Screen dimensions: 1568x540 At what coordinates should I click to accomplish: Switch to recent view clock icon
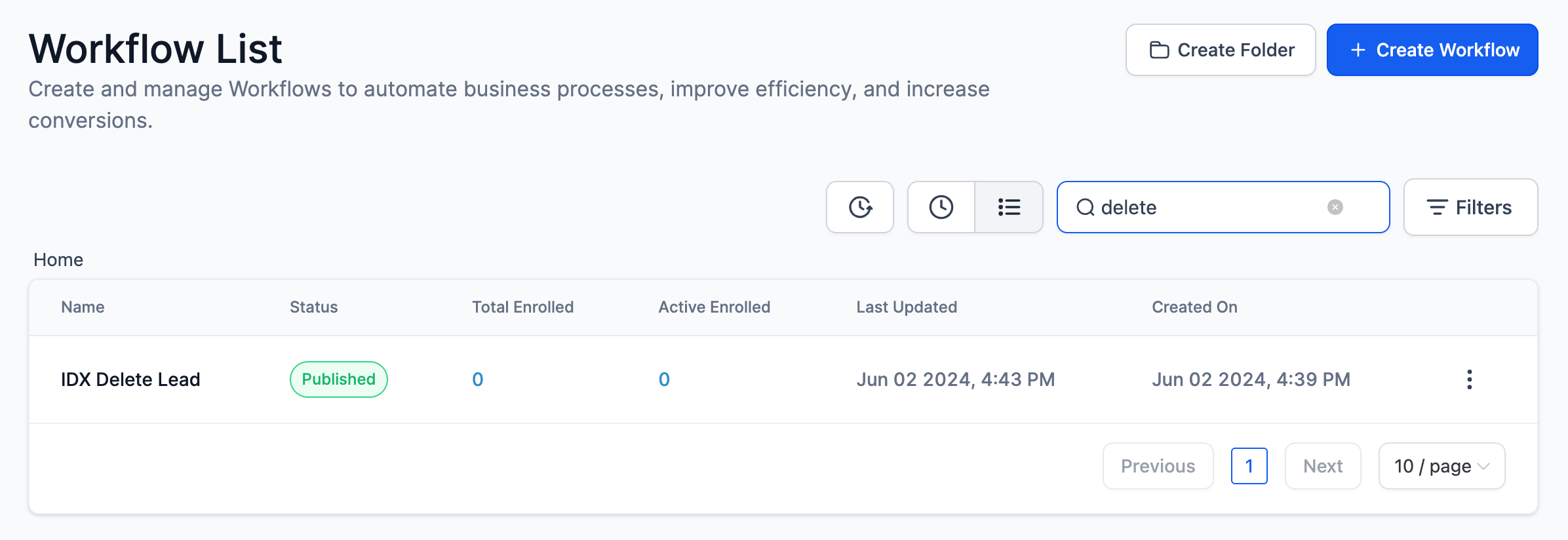pyautogui.click(x=941, y=207)
